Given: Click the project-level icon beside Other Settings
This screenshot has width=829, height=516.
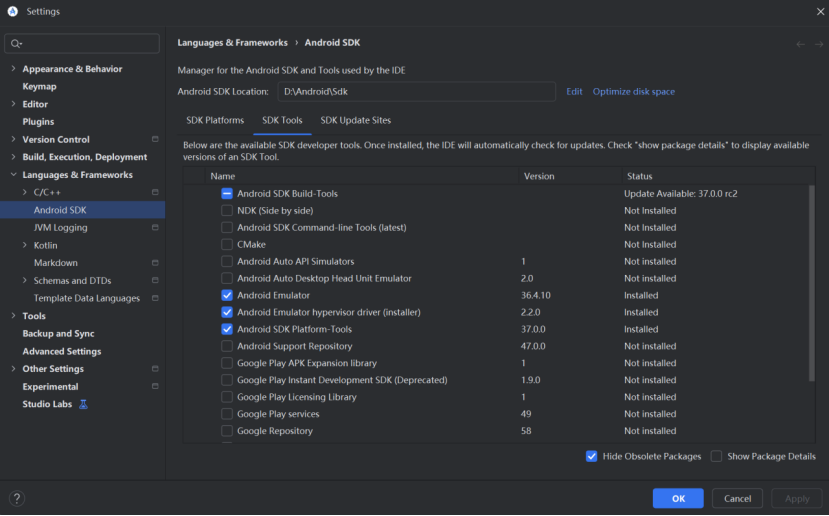Looking at the screenshot, I should pos(155,368).
